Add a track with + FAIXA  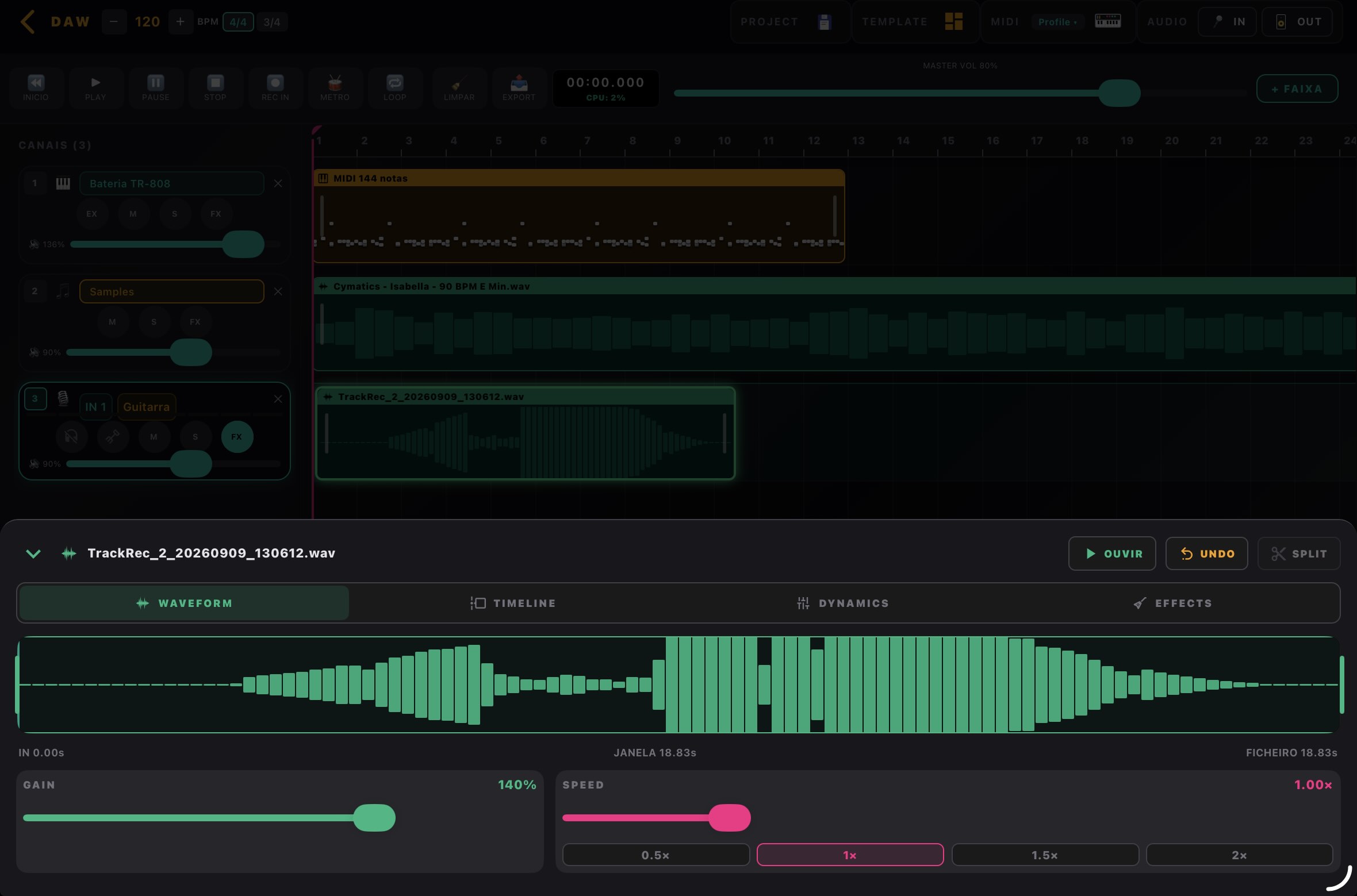(x=1297, y=89)
